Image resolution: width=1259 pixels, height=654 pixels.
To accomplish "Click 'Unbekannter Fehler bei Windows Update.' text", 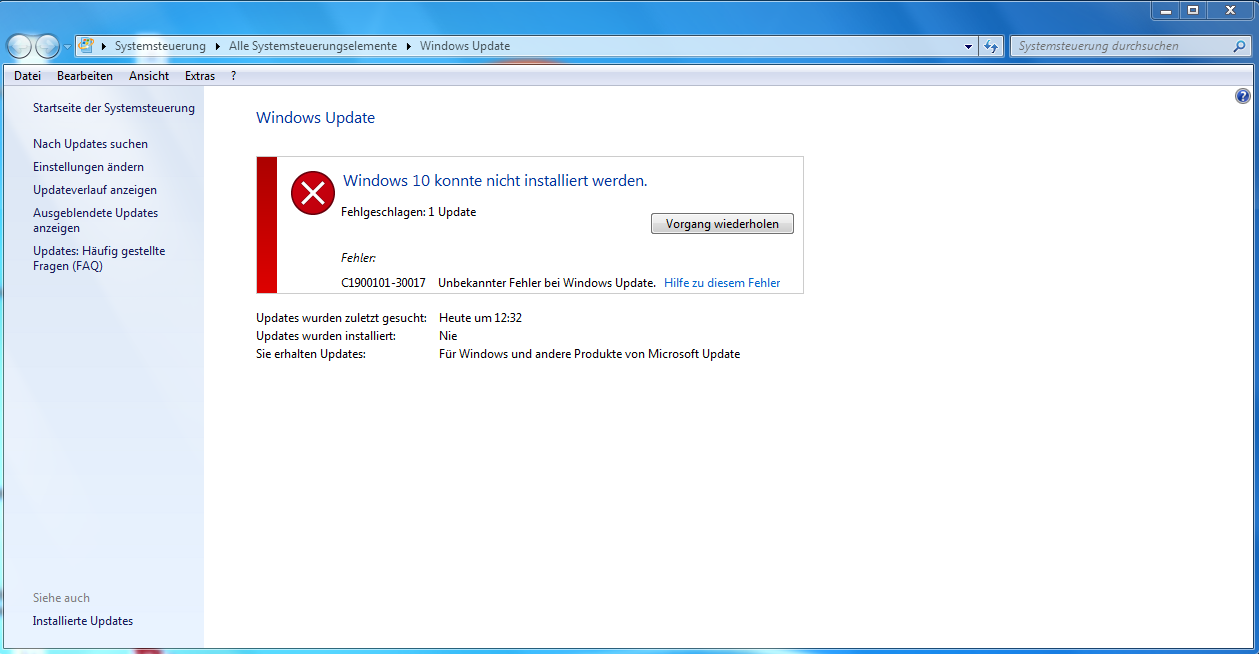I will (547, 283).
